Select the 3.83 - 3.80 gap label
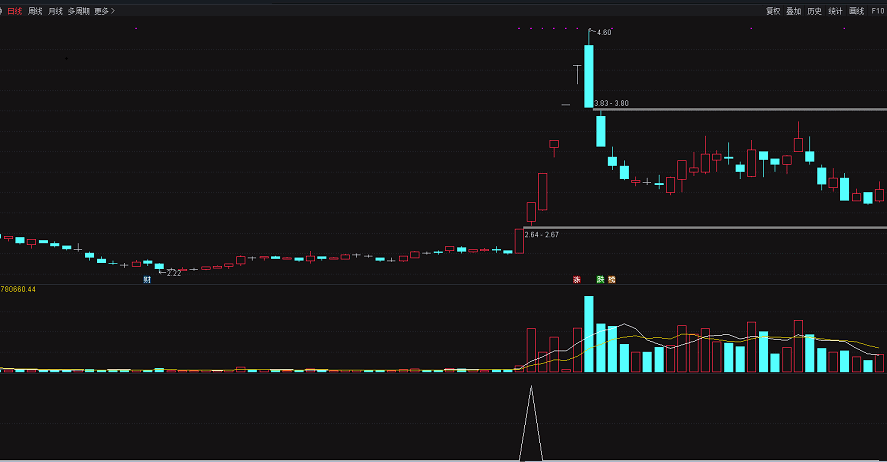Viewport: 887px width, 462px height. coord(612,103)
